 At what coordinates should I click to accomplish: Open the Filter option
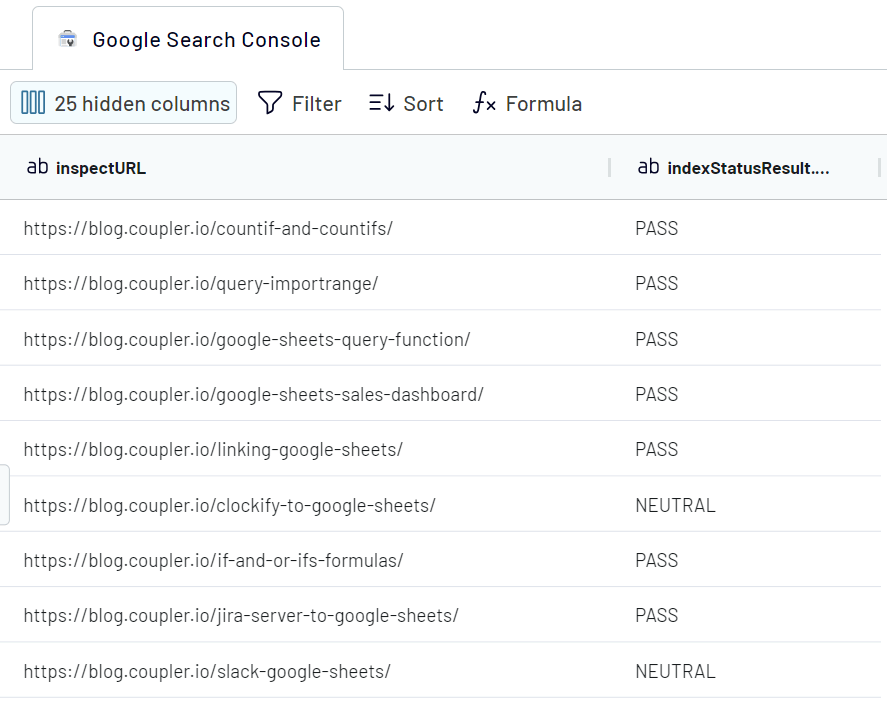point(300,104)
